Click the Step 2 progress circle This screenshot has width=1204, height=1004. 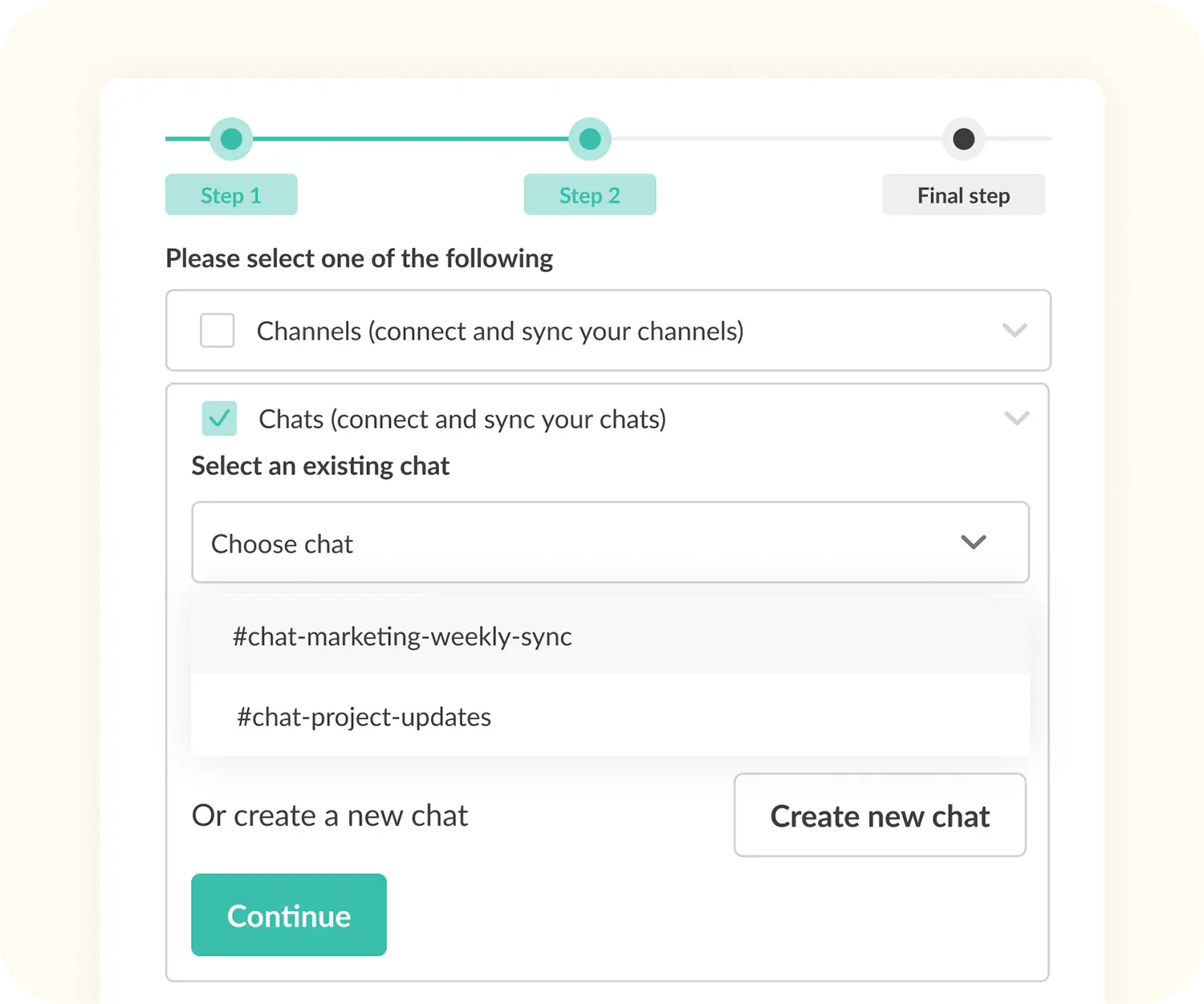click(x=590, y=138)
